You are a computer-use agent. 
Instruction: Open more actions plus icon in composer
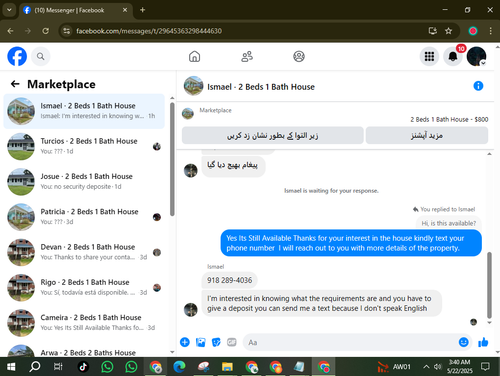tap(185, 342)
